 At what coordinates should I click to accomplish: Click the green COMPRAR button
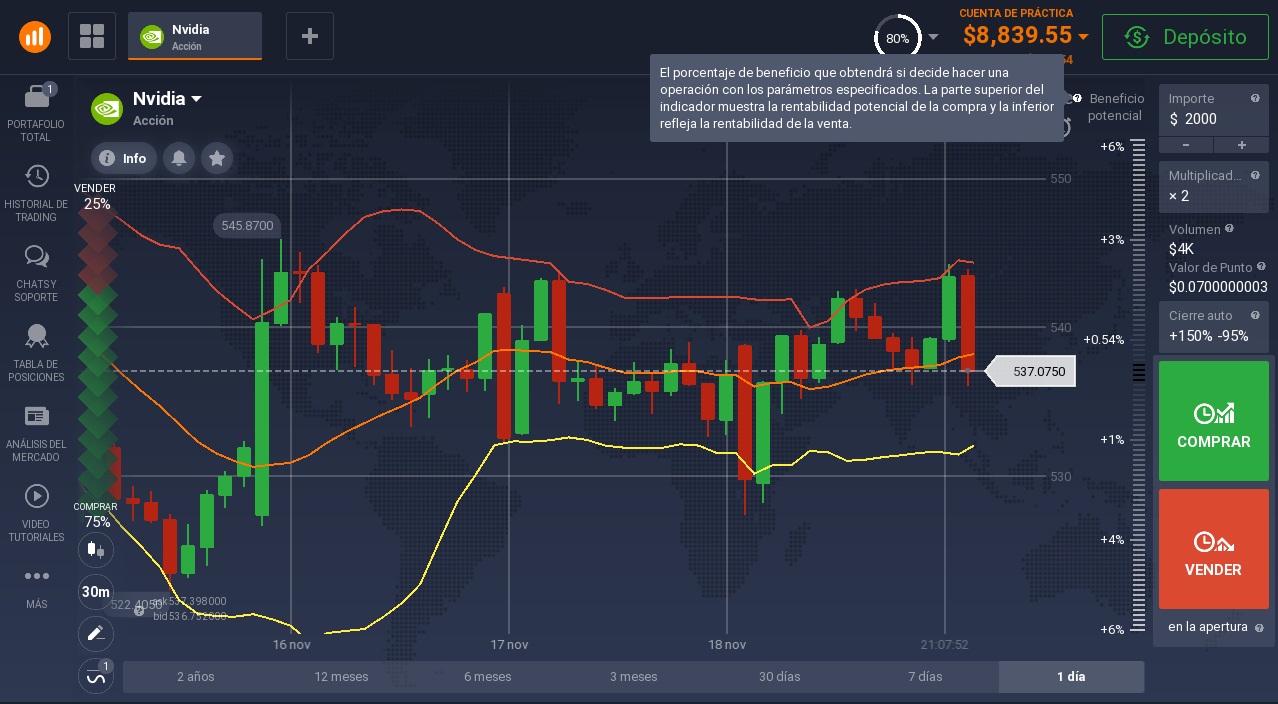1214,421
